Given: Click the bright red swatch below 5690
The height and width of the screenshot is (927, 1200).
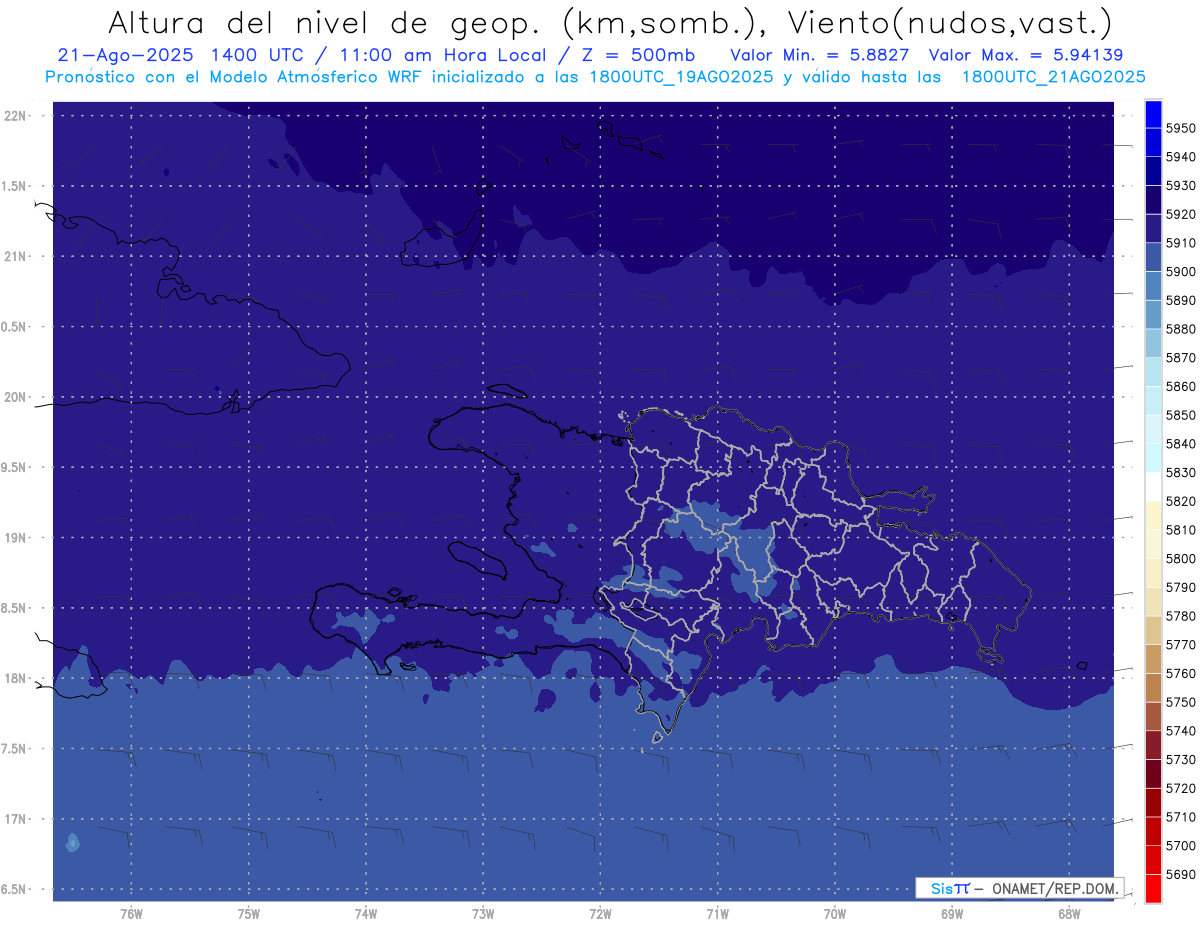Looking at the screenshot, I should (x=1153, y=888).
